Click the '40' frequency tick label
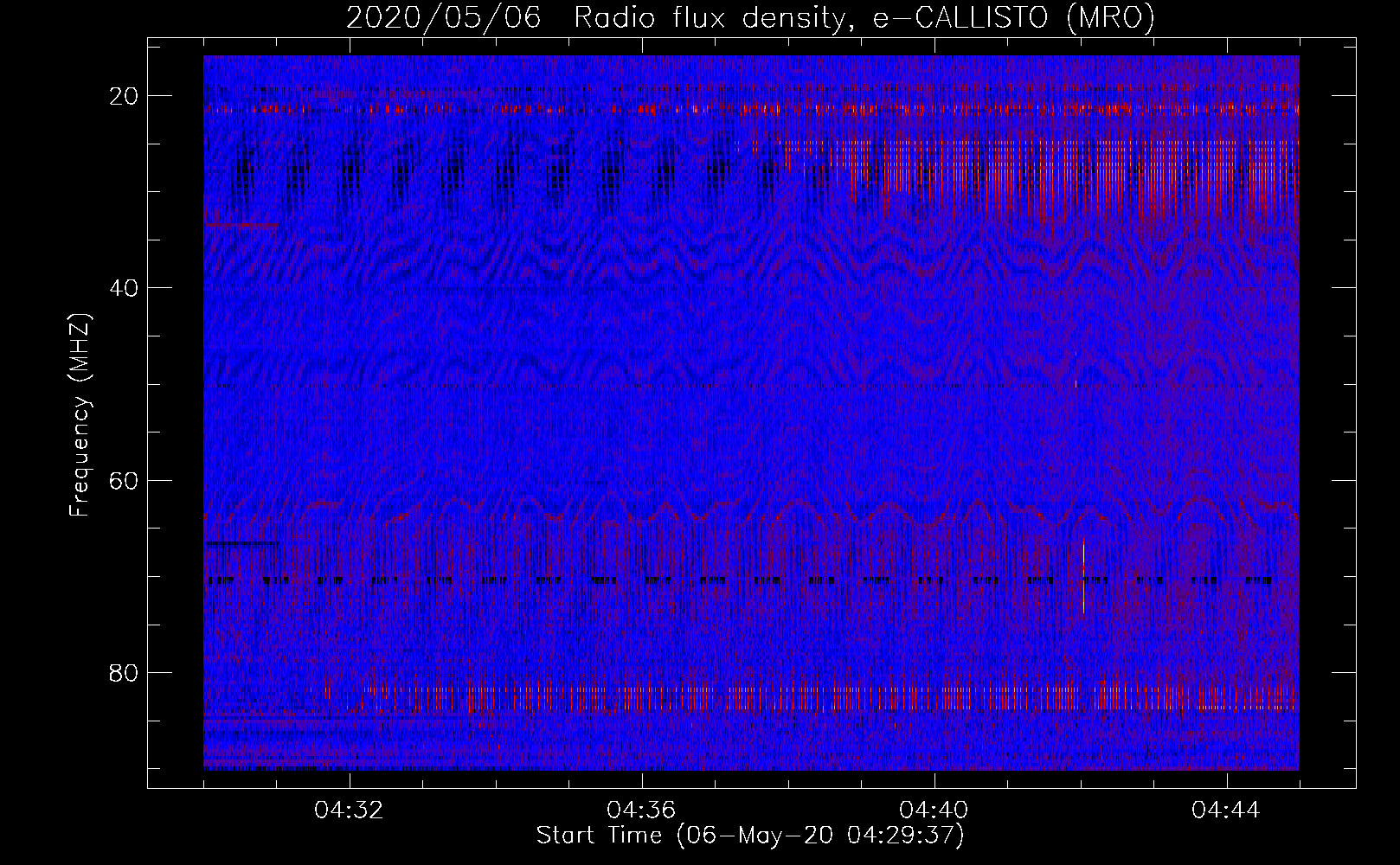 (x=125, y=288)
